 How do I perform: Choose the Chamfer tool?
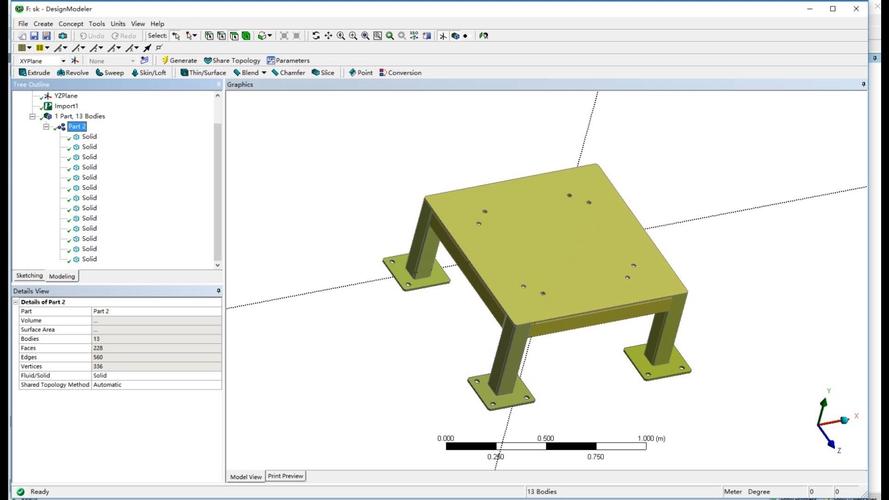[288, 73]
